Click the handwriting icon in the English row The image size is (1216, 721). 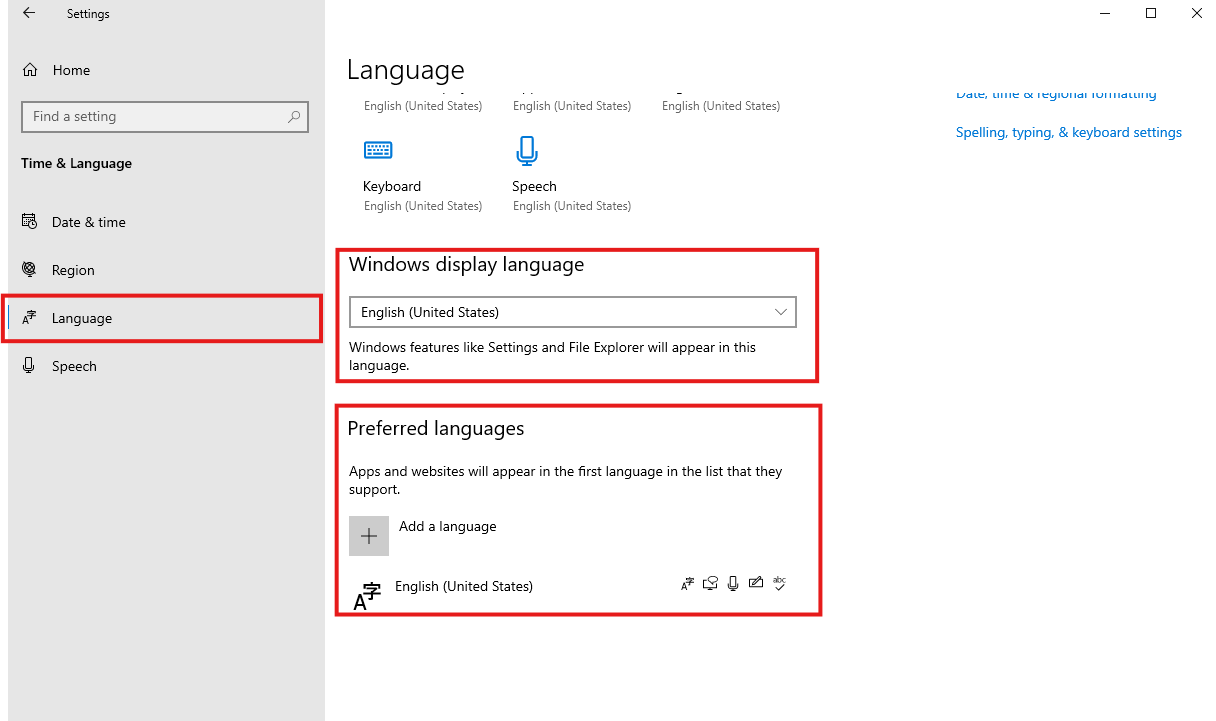(x=756, y=583)
